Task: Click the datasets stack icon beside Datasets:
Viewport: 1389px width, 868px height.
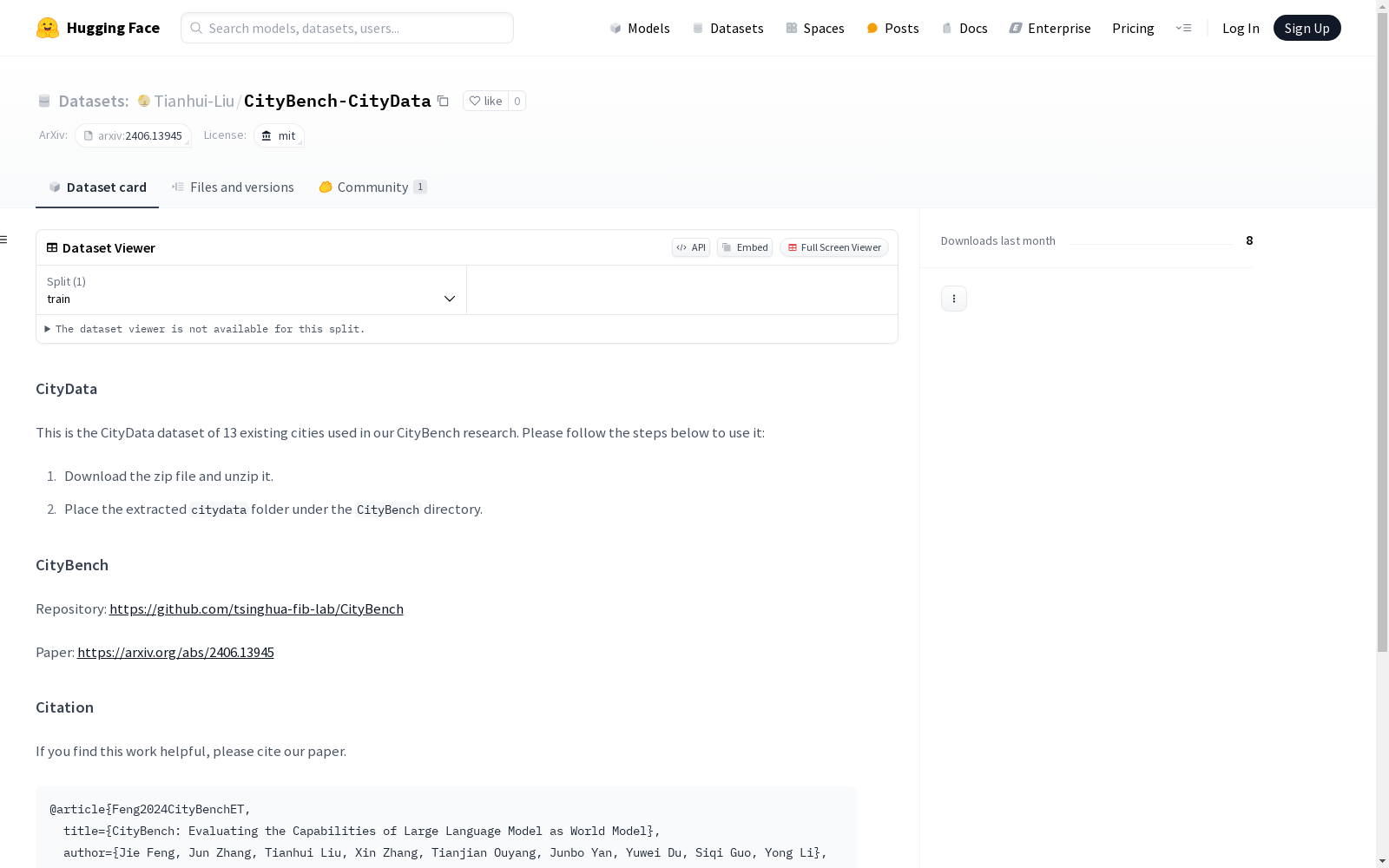Action: [x=44, y=101]
